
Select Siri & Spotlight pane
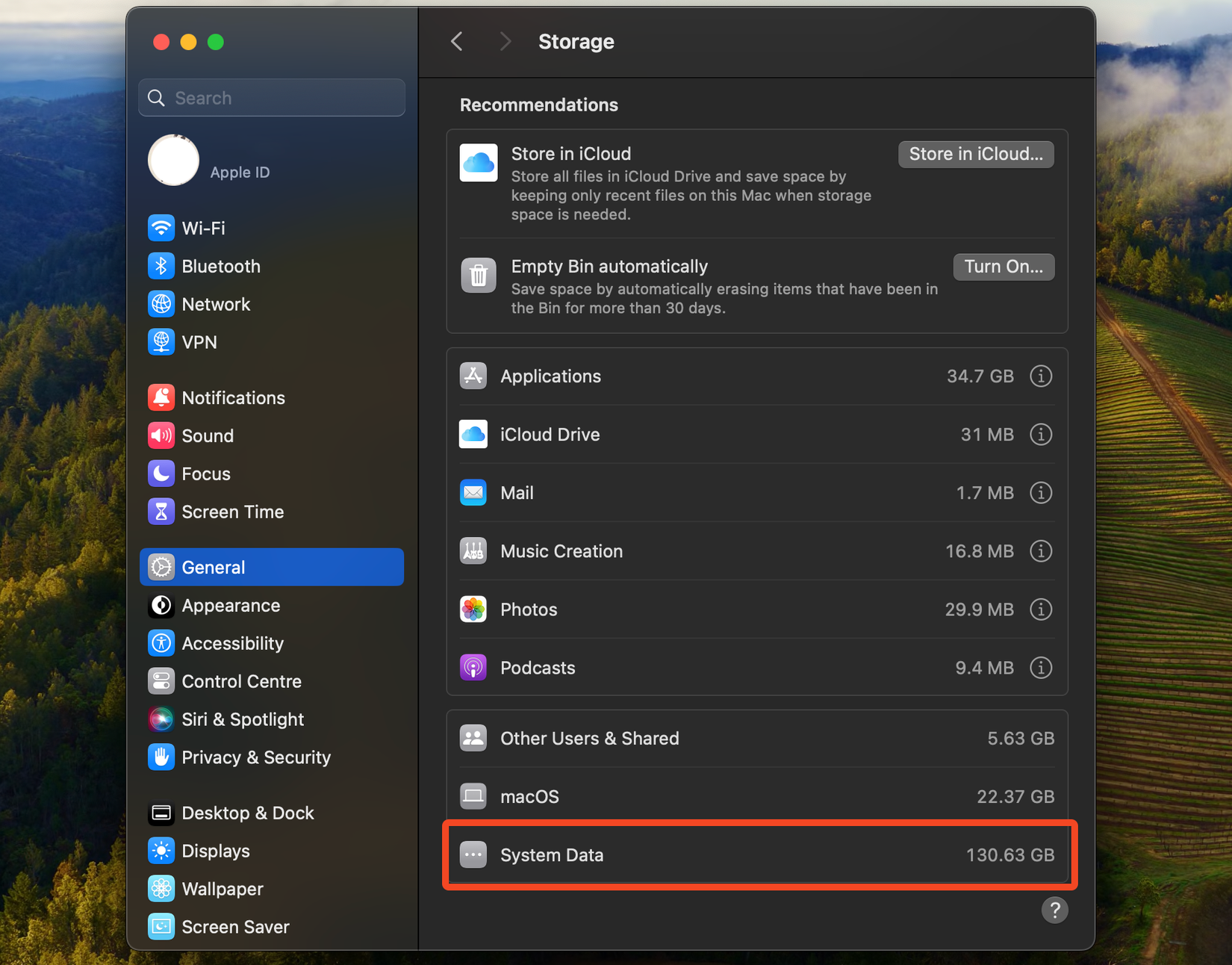[242, 719]
